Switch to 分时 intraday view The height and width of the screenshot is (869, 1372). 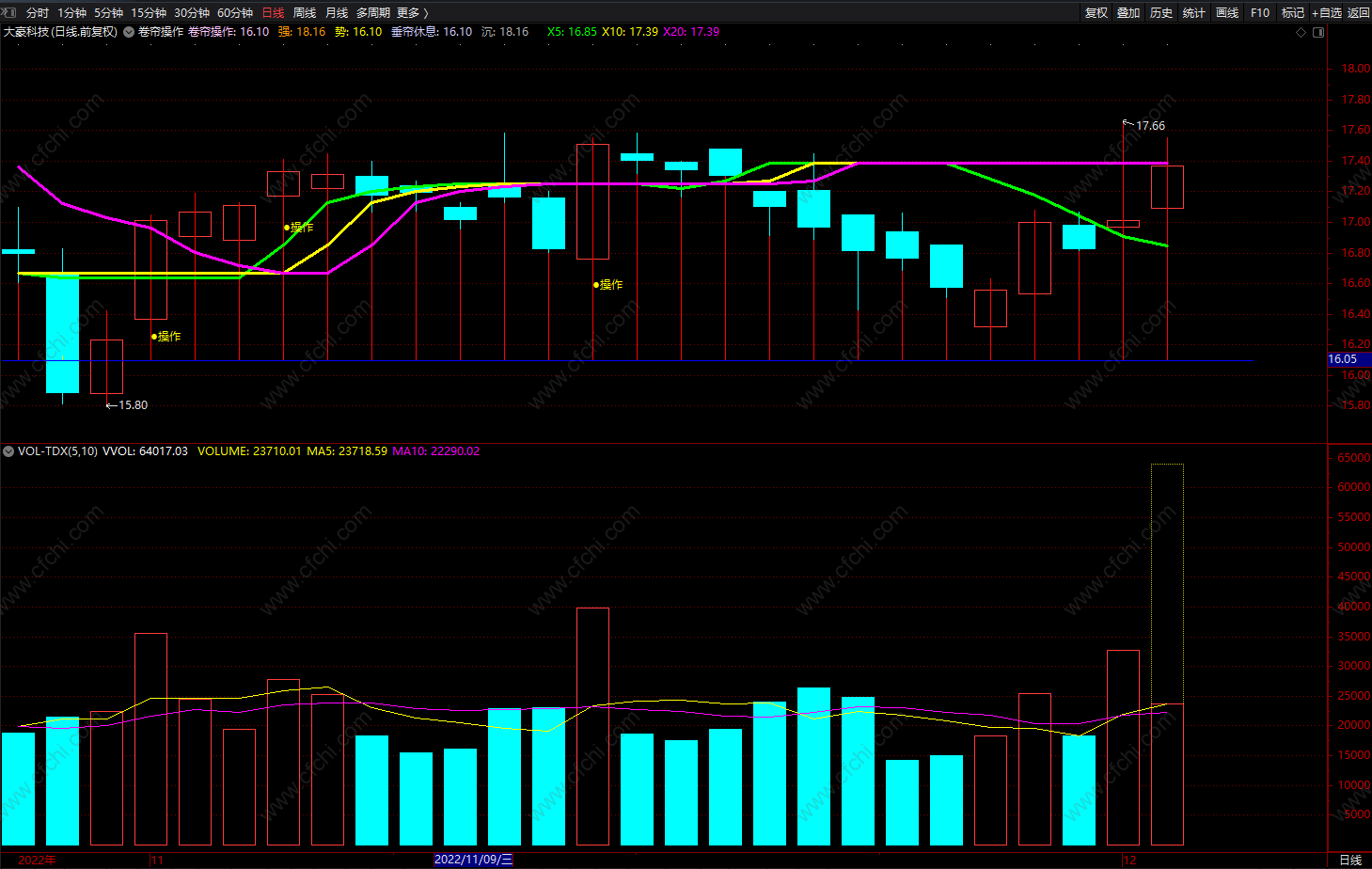[38, 12]
